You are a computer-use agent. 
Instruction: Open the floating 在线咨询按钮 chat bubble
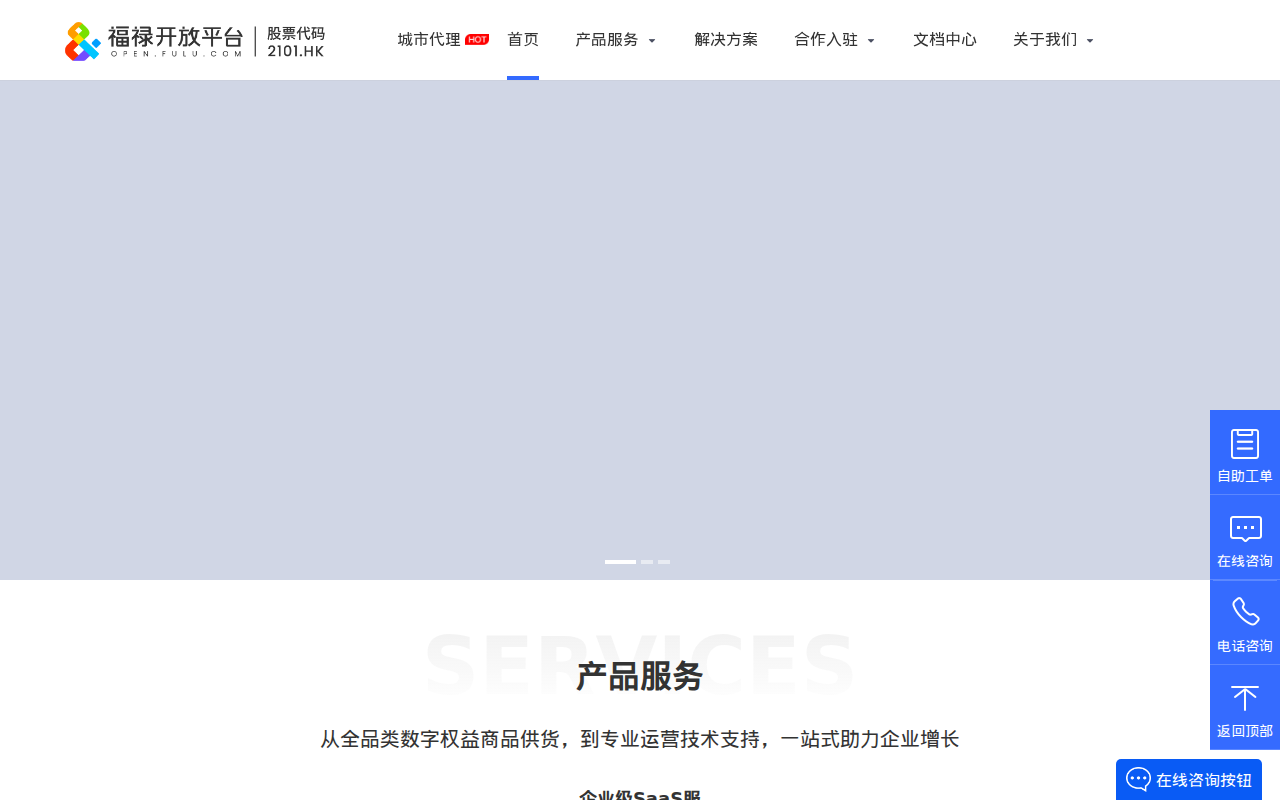pyautogui.click(x=1188, y=779)
